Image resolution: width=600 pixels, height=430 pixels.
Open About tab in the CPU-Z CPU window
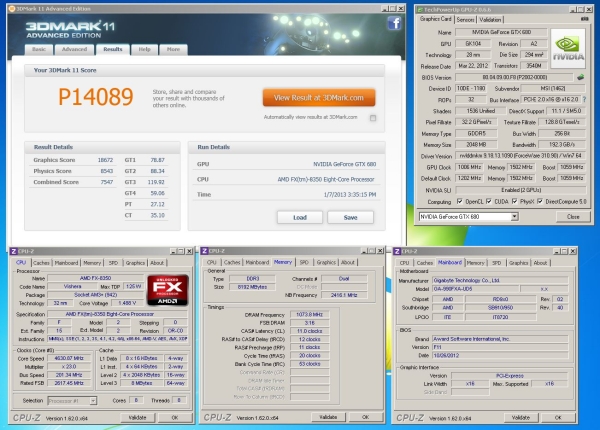click(157, 263)
